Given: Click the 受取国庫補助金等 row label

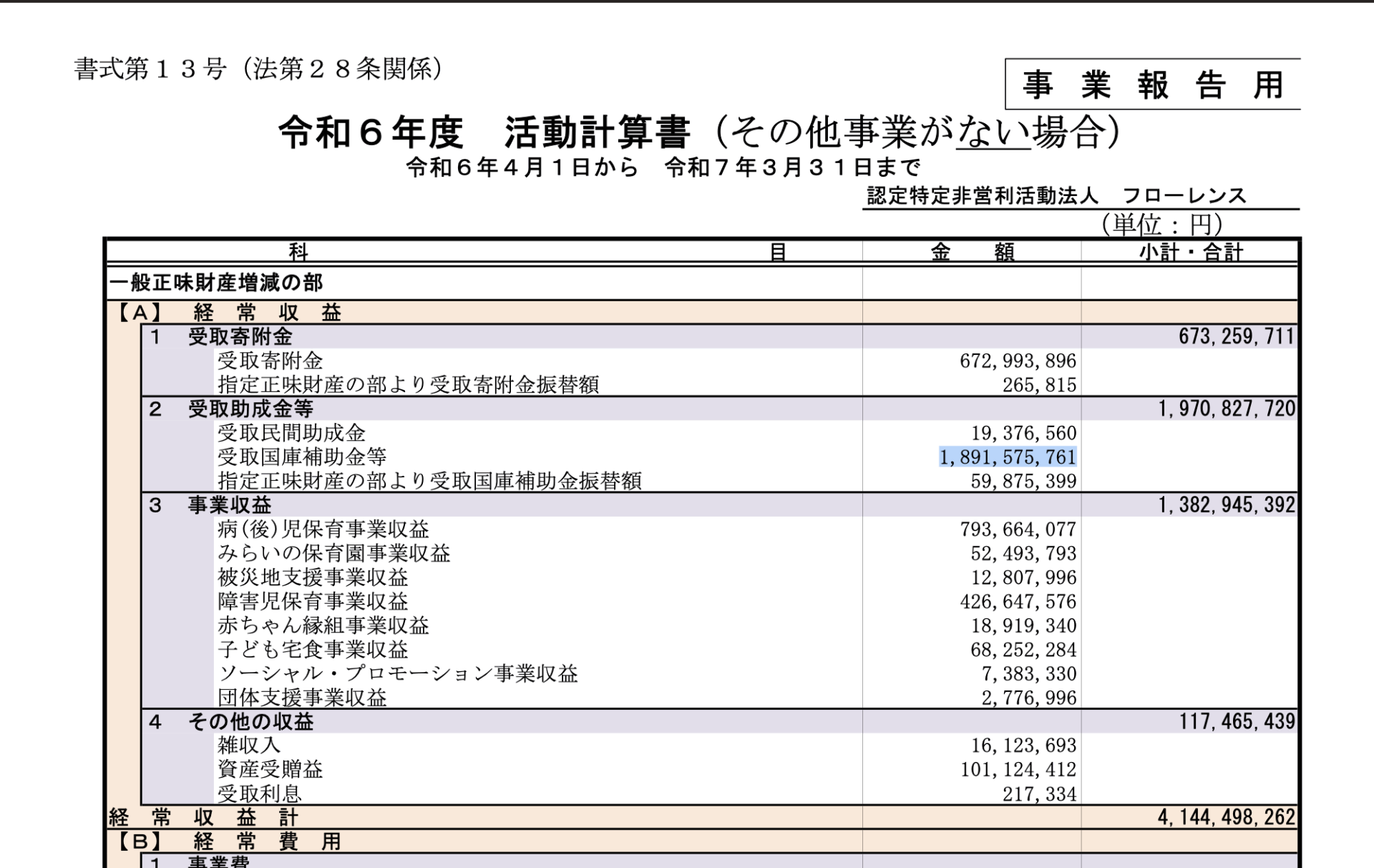Looking at the screenshot, I should 301,457.
